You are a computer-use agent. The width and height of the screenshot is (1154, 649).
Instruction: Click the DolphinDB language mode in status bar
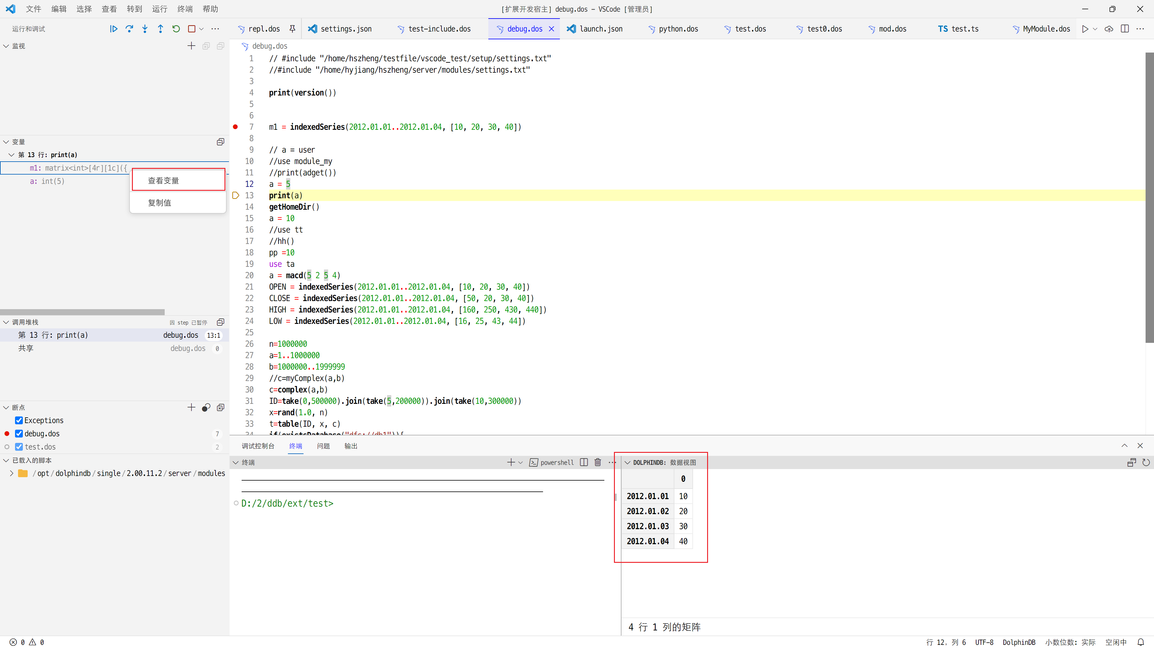[1018, 642]
